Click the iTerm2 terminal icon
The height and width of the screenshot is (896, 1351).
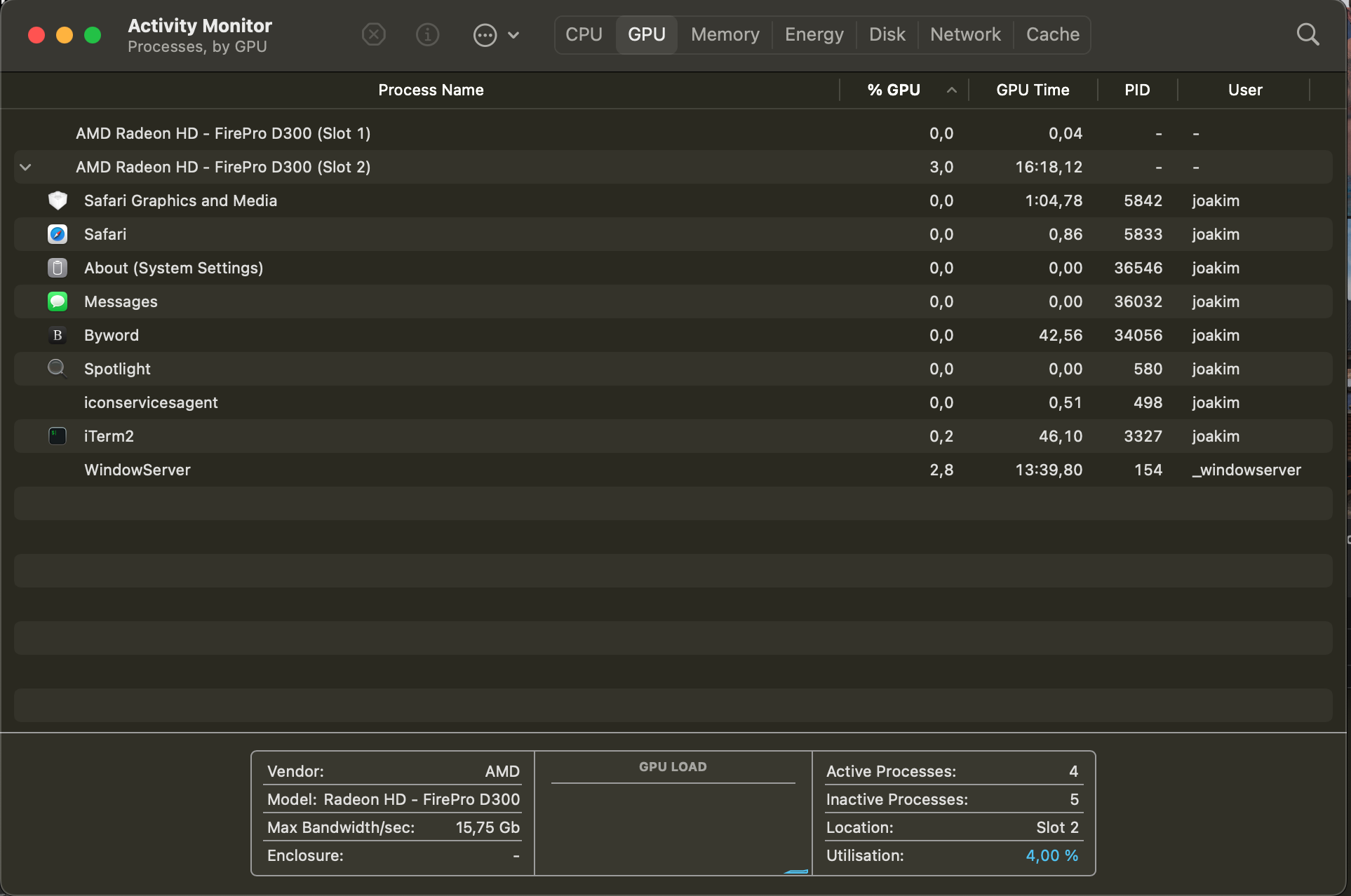(58, 436)
